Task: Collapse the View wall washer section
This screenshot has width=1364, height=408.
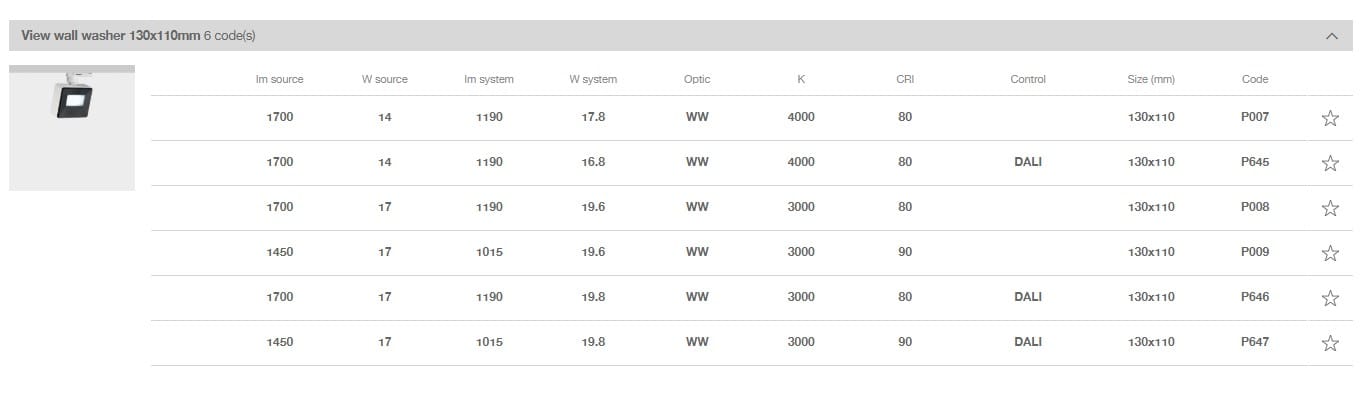Action: 1331,36
